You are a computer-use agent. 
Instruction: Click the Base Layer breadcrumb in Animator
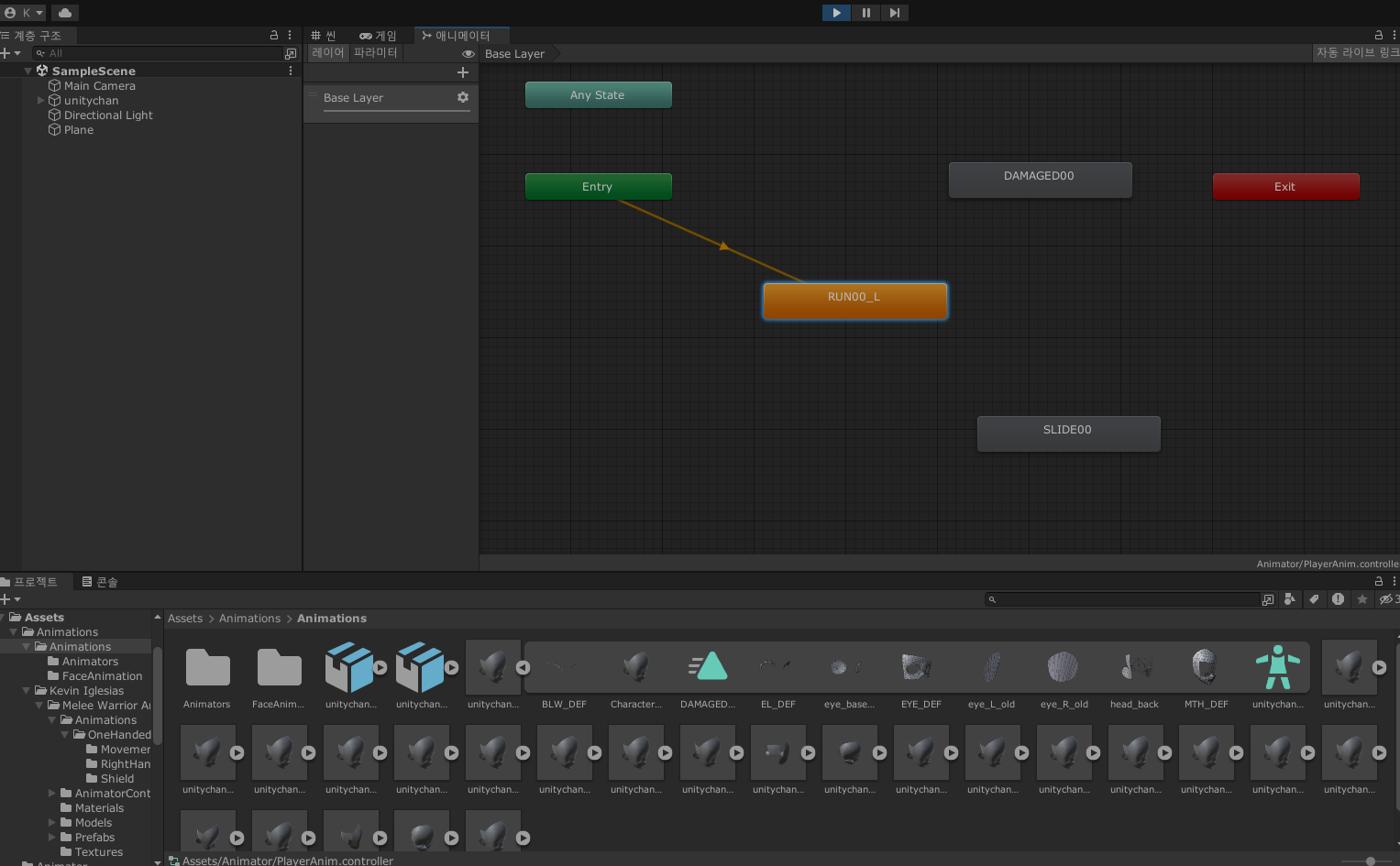514,54
